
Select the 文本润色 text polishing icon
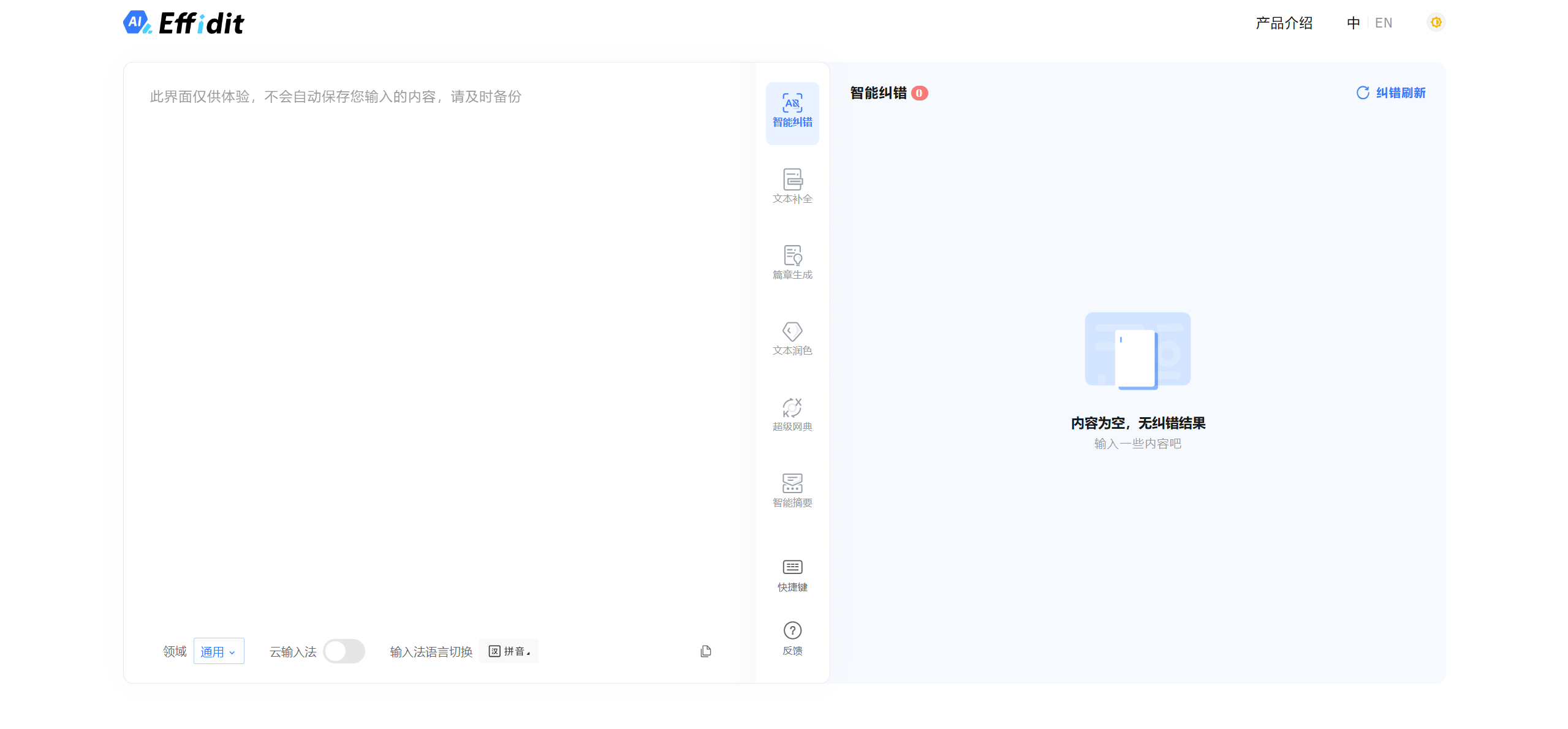tap(792, 338)
